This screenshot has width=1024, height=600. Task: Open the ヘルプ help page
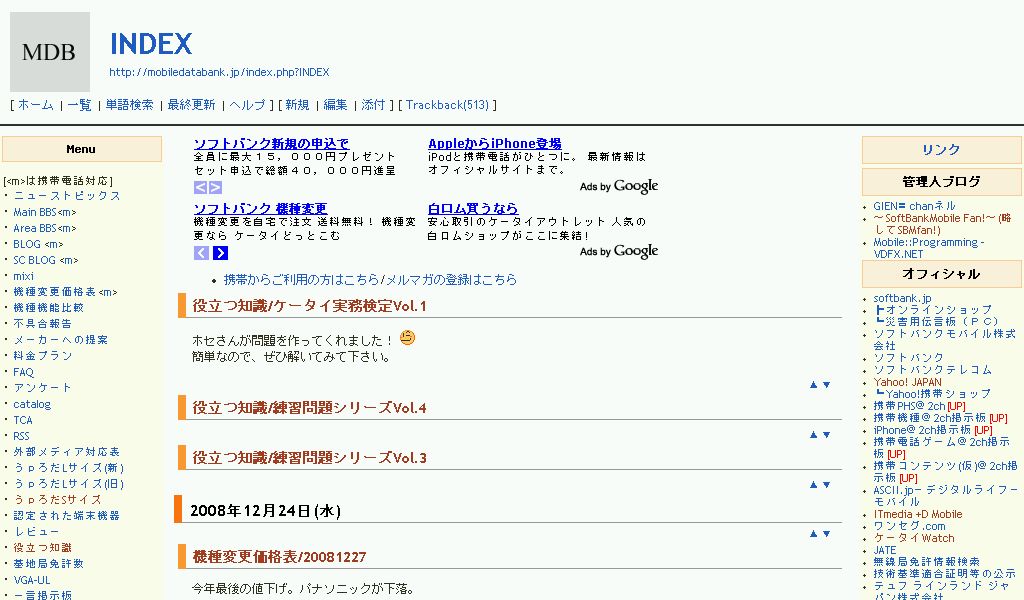click(247, 104)
